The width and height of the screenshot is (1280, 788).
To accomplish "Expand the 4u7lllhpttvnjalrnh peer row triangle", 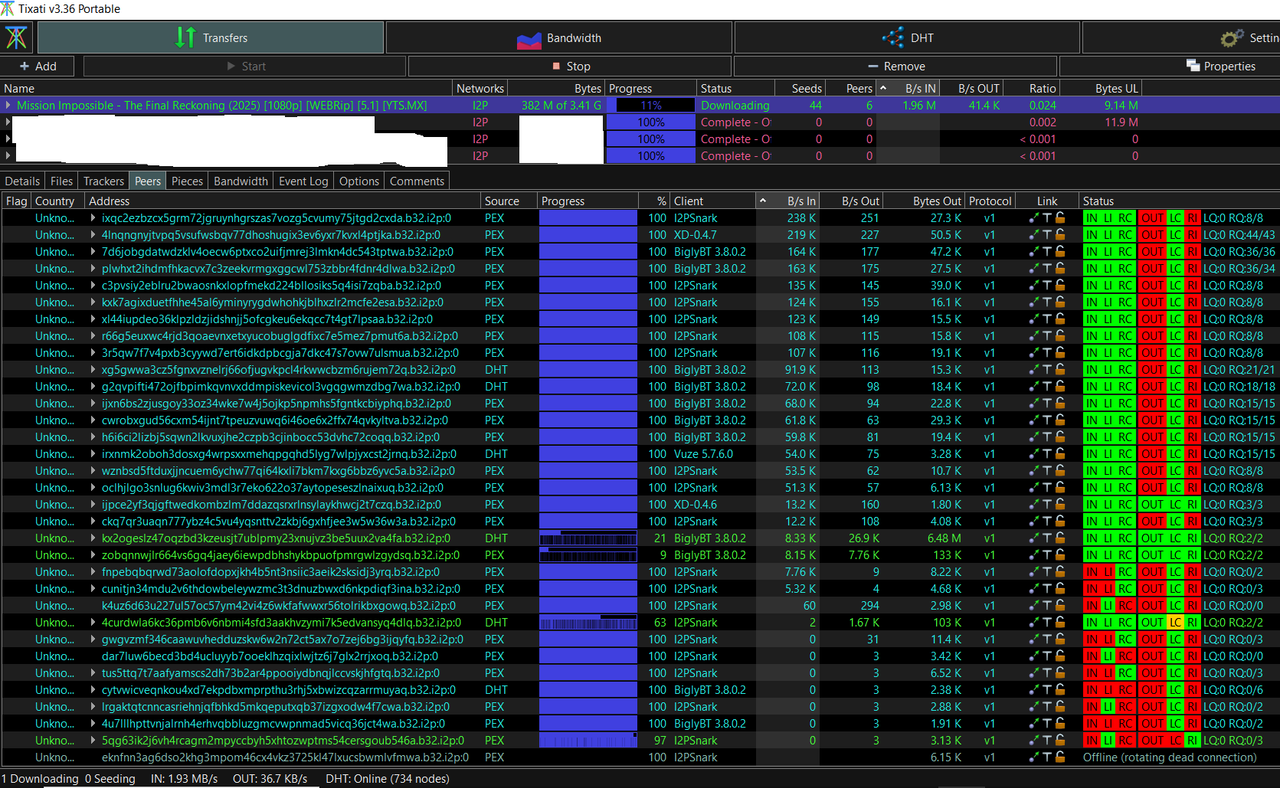I will [93, 723].
